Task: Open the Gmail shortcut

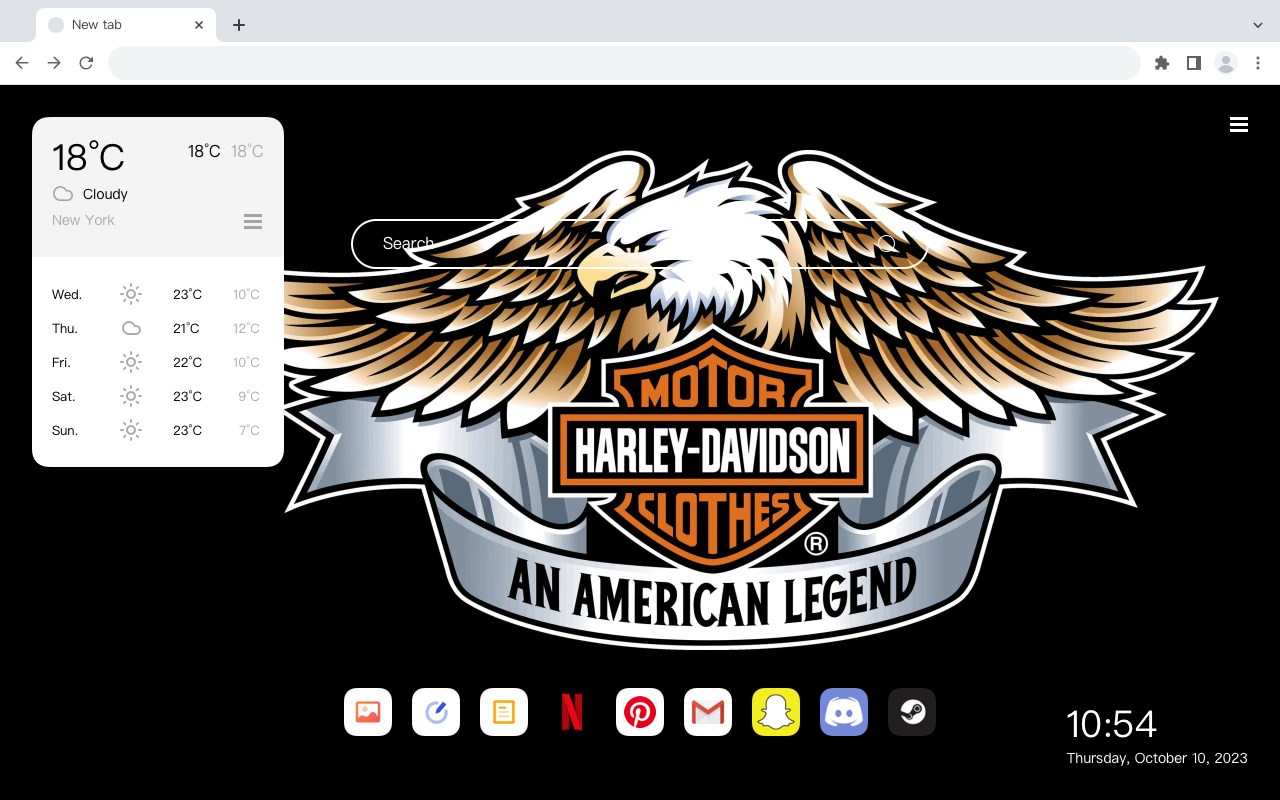Action: [708, 712]
